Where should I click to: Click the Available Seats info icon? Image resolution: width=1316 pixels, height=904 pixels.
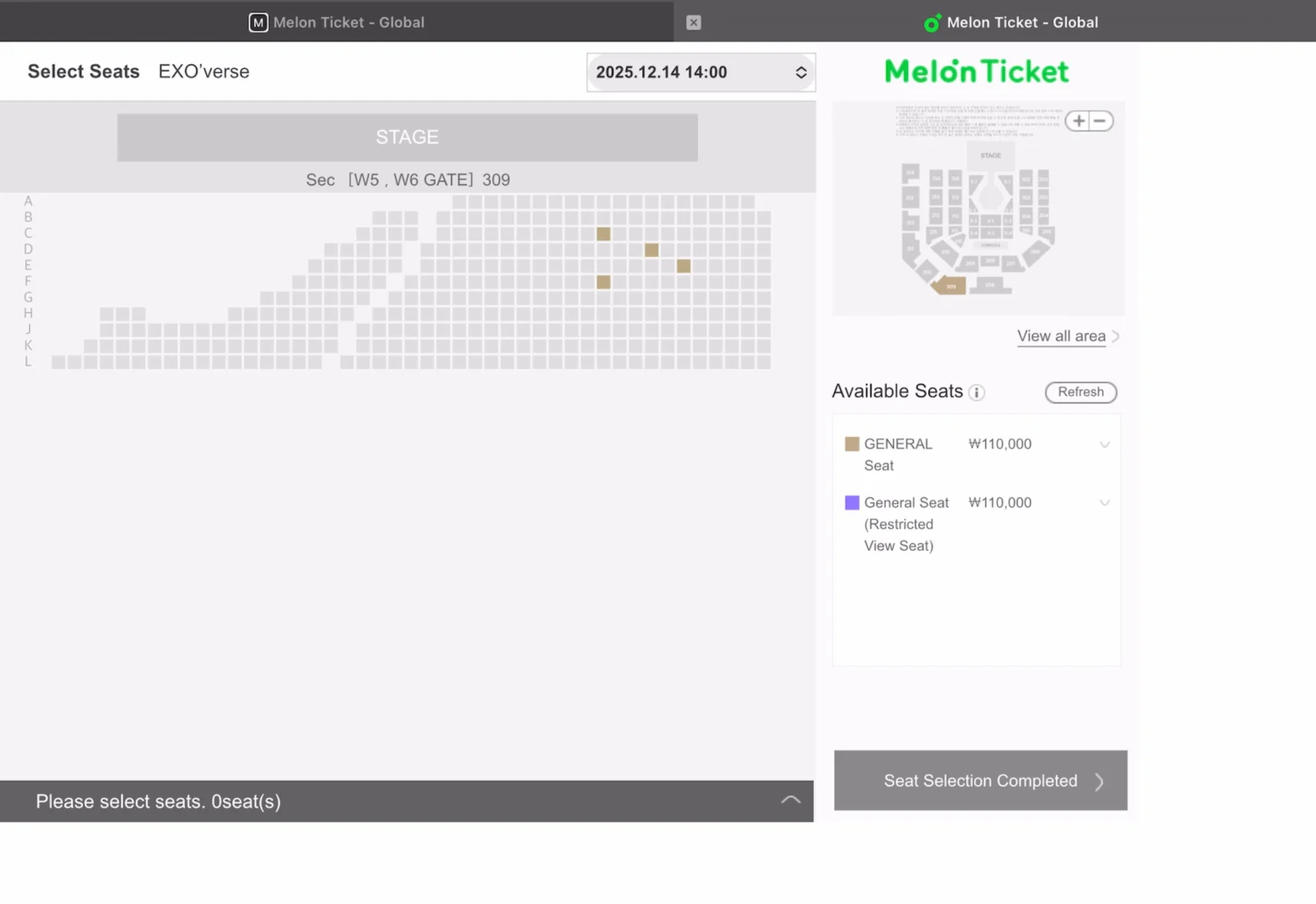coord(977,393)
